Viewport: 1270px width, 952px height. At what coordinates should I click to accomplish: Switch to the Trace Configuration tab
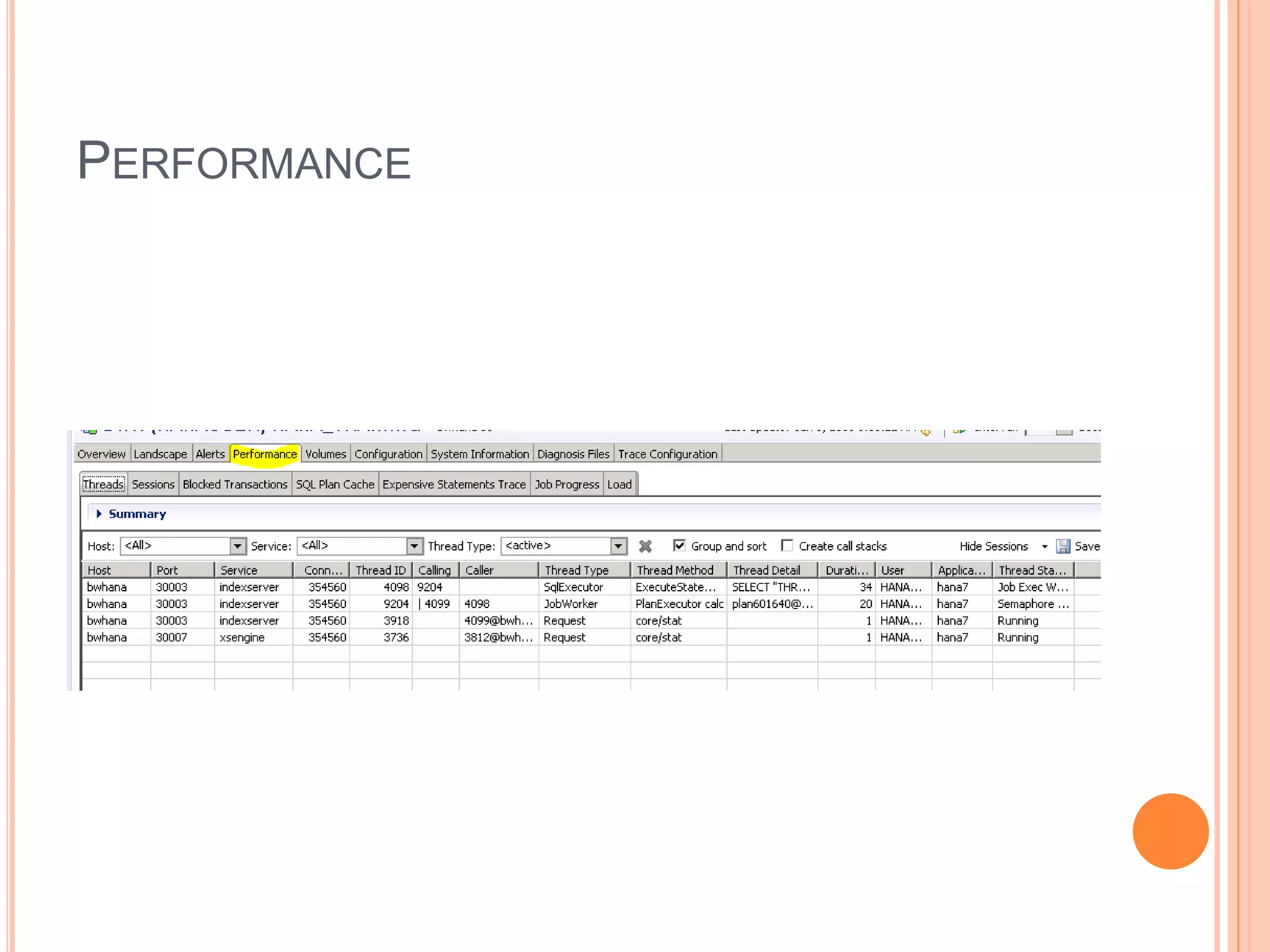pyautogui.click(x=668, y=454)
